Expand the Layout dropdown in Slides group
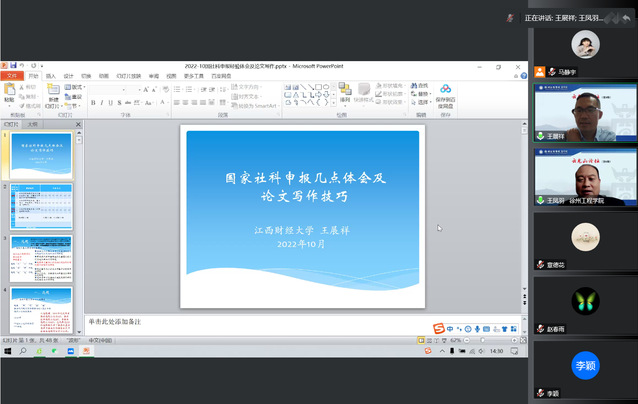Image resolution: width=638 pixels, height=404 pixels. click(x=78, y=87)
